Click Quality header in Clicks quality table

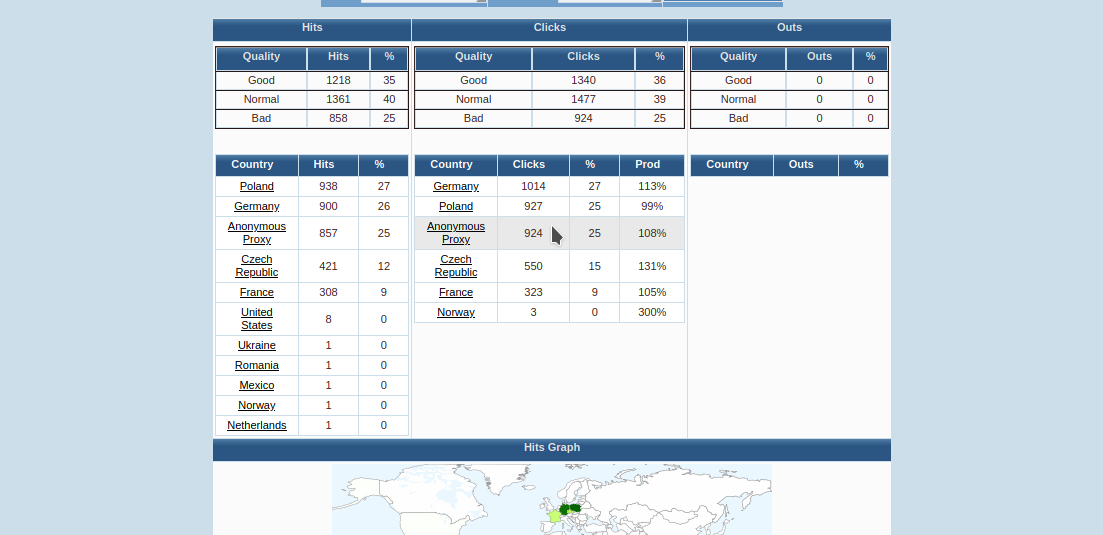coord(473,57)
